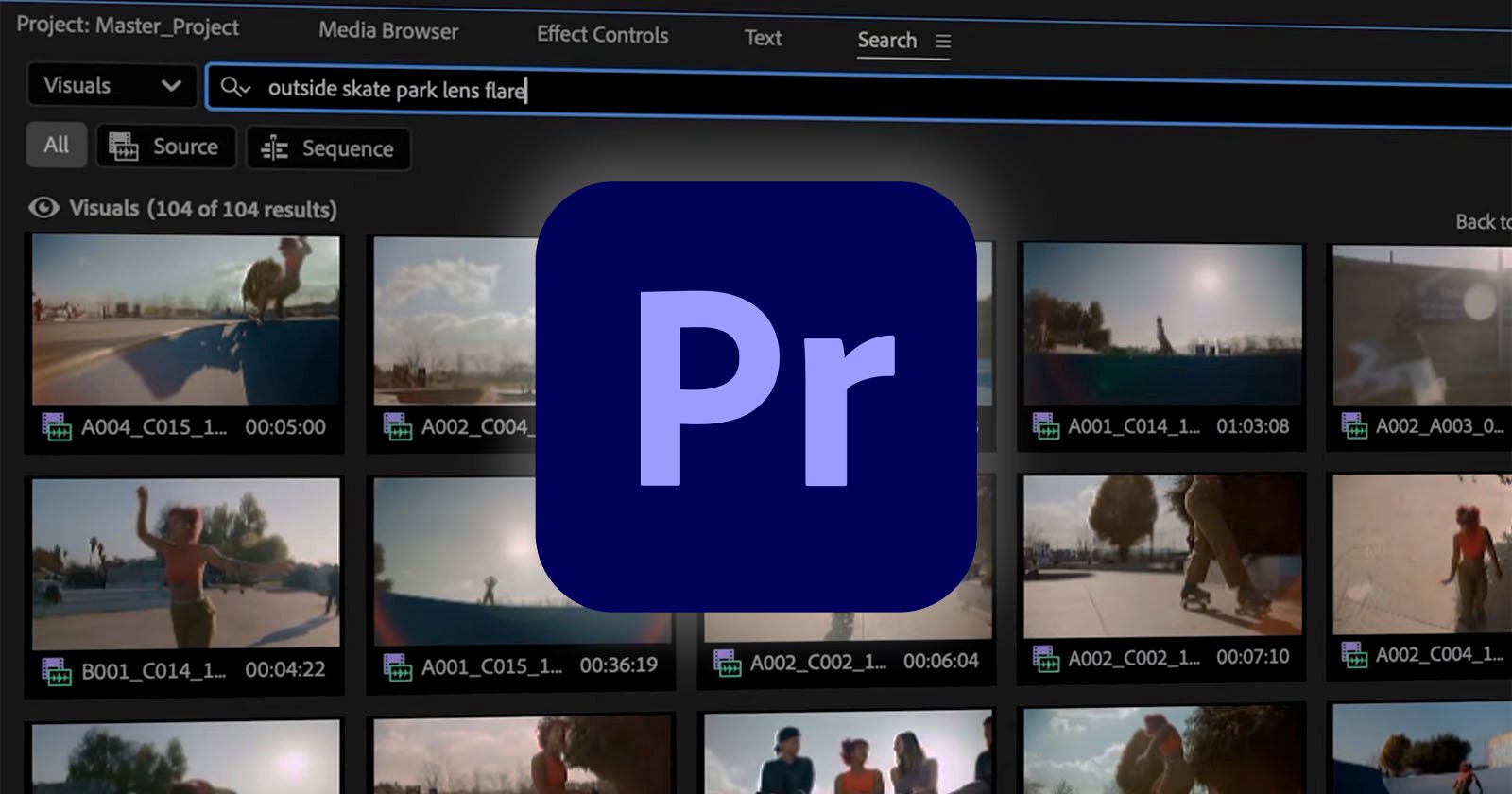Filter results by Sequence
The width and height of the screenshot is (1512, 794).
pyautogui.click(x=328, y=149)
